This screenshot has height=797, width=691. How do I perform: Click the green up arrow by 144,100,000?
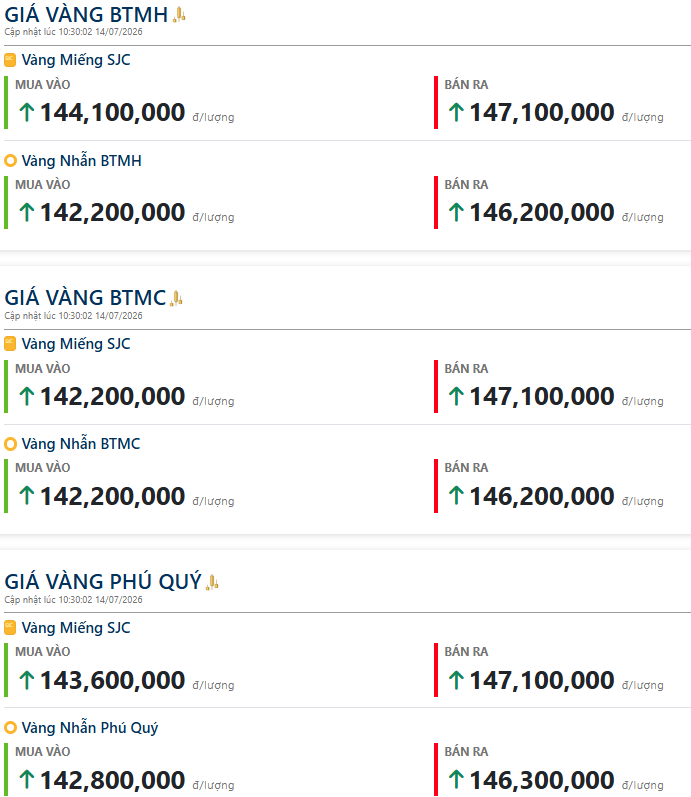26,112
